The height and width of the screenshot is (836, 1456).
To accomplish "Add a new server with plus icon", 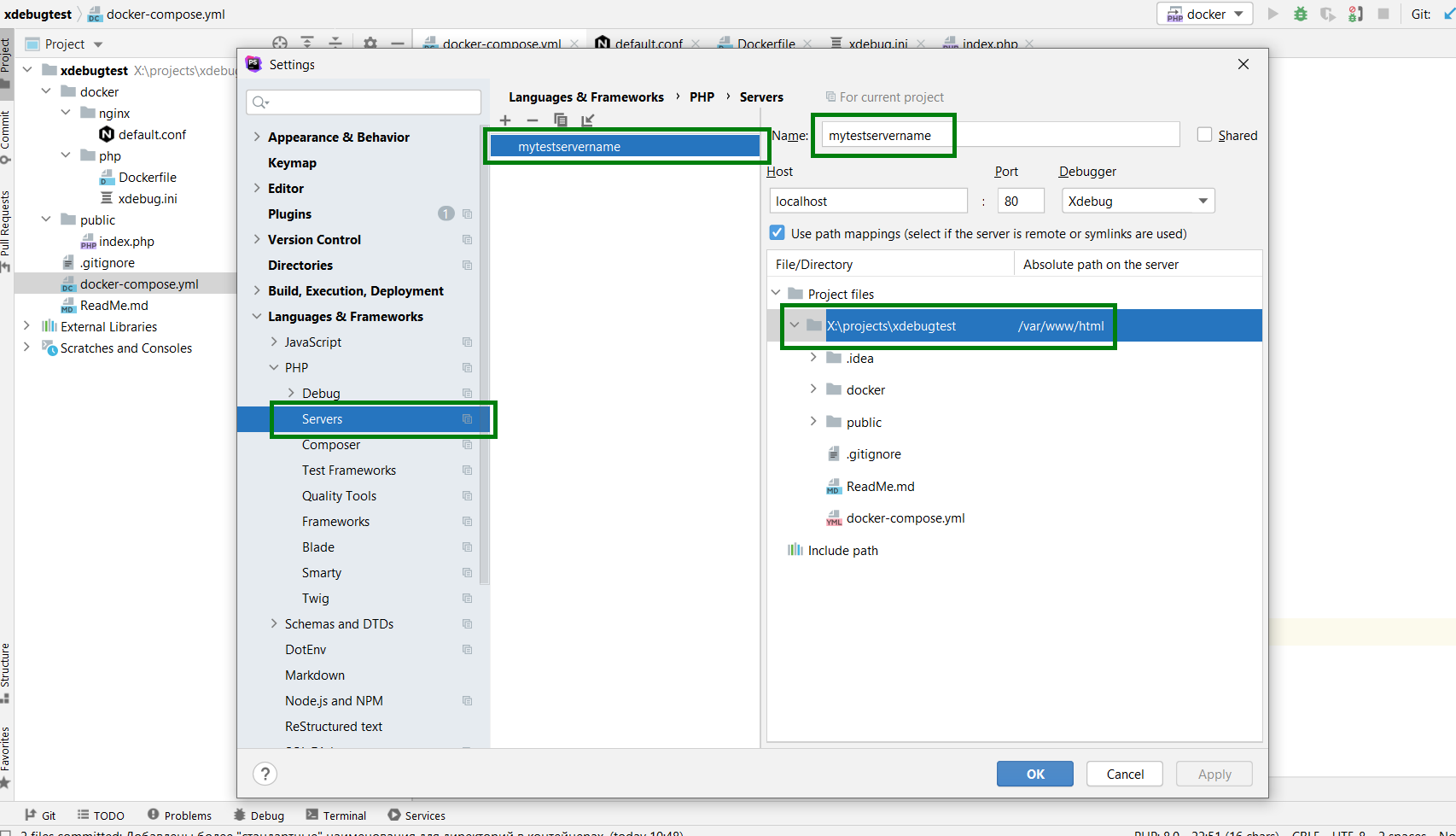I will 505,120.
